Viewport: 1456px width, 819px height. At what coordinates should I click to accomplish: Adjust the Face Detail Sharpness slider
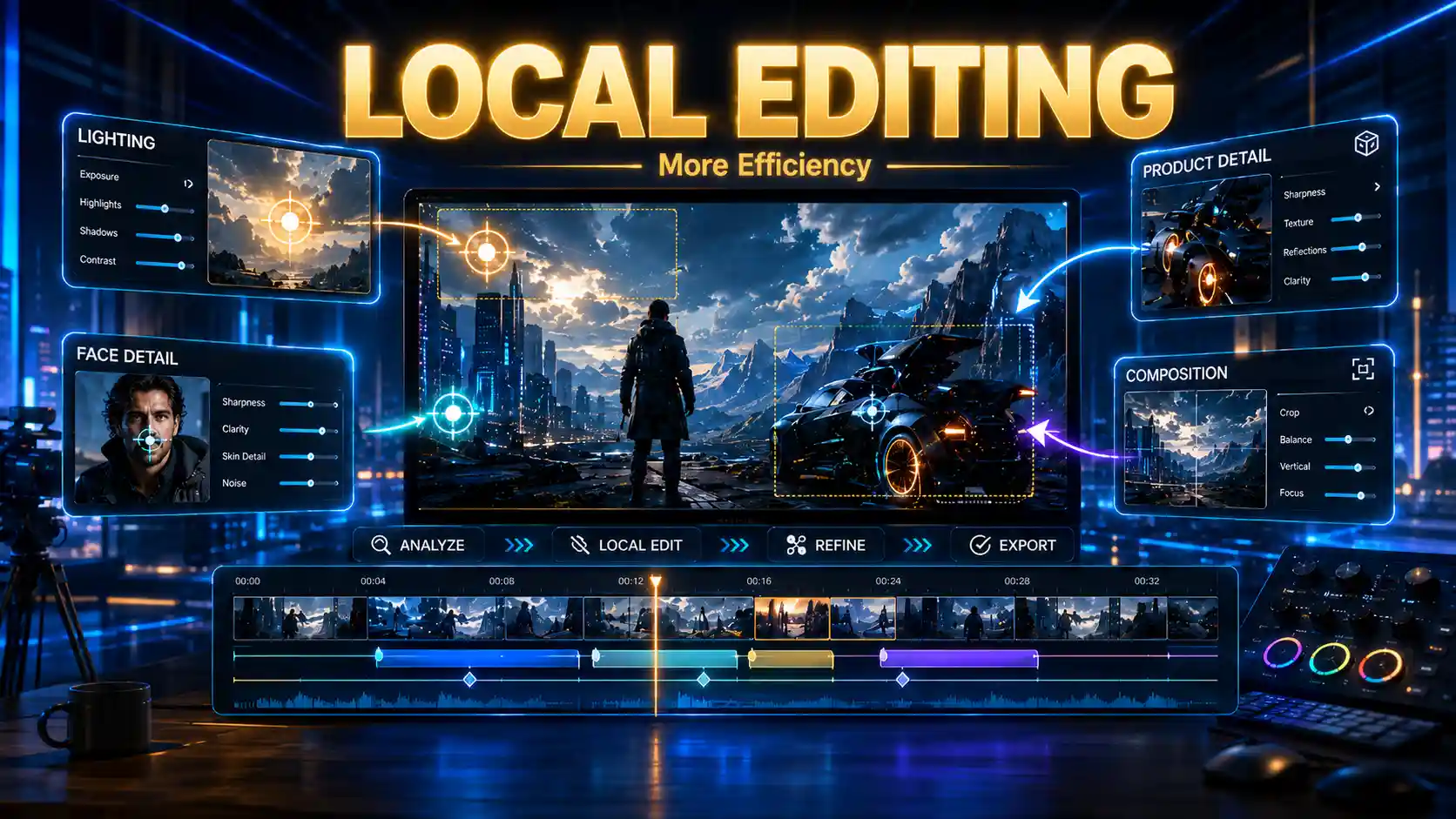click(310, 404)
